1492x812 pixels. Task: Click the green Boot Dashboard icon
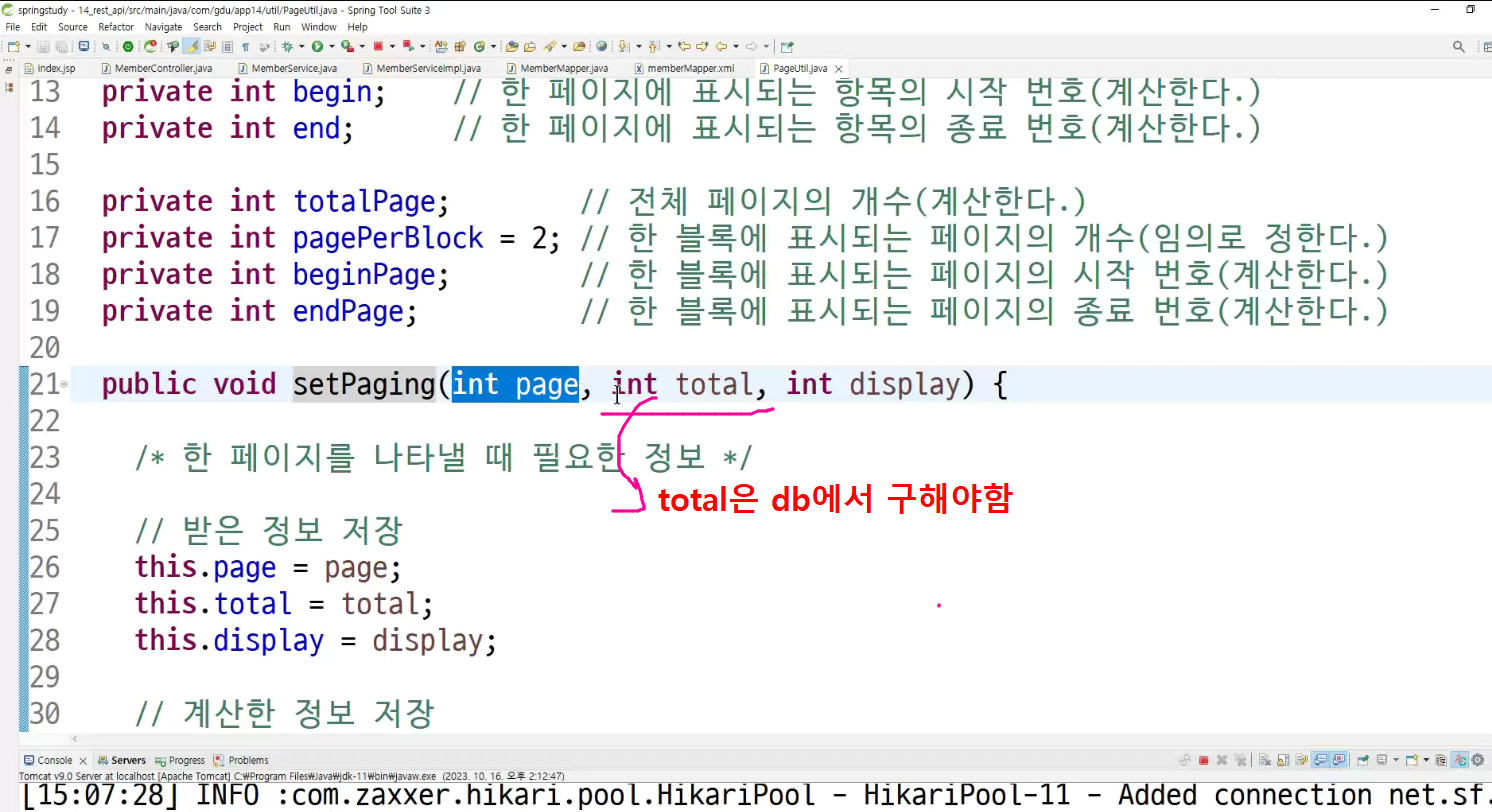coord(128,46)
